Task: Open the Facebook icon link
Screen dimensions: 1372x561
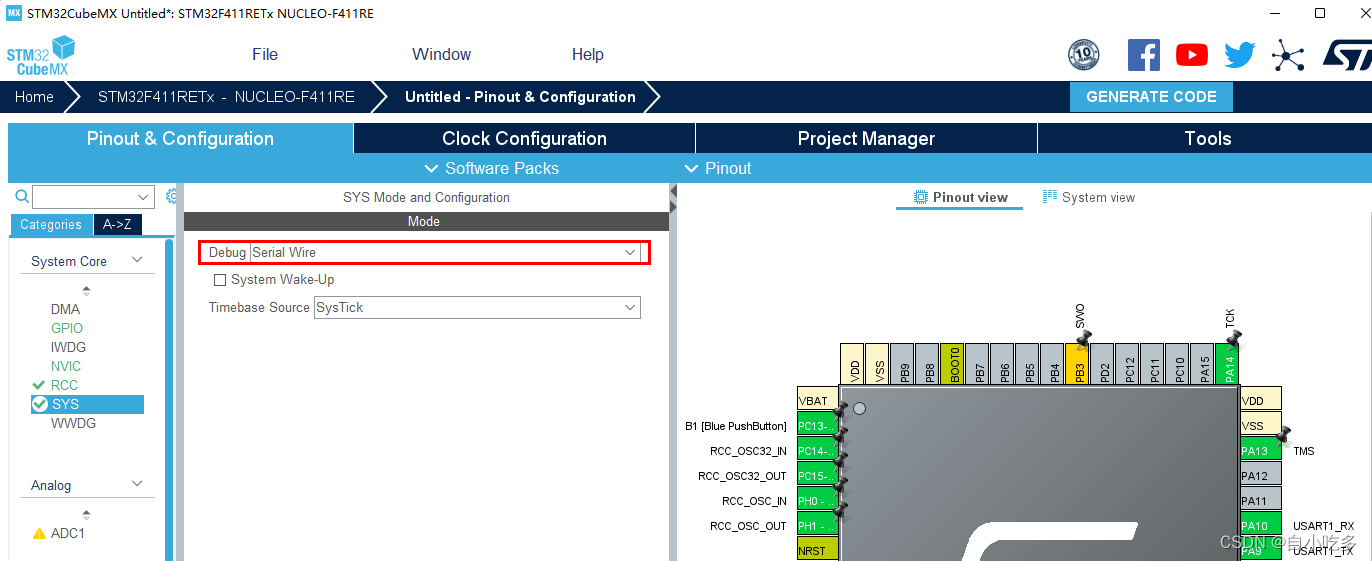Action: click(x=1143, y=55)
